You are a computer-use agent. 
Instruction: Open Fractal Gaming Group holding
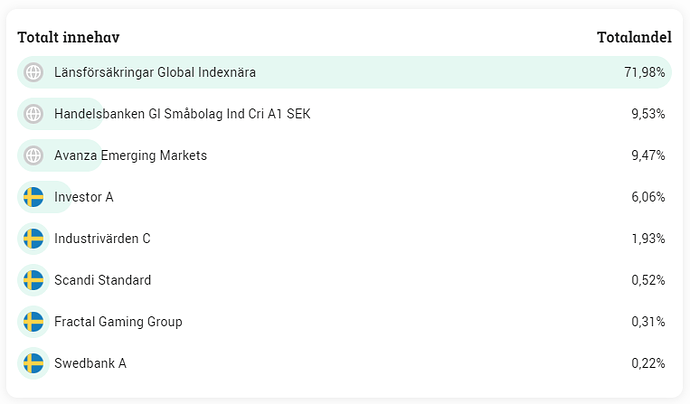[118, 322]
